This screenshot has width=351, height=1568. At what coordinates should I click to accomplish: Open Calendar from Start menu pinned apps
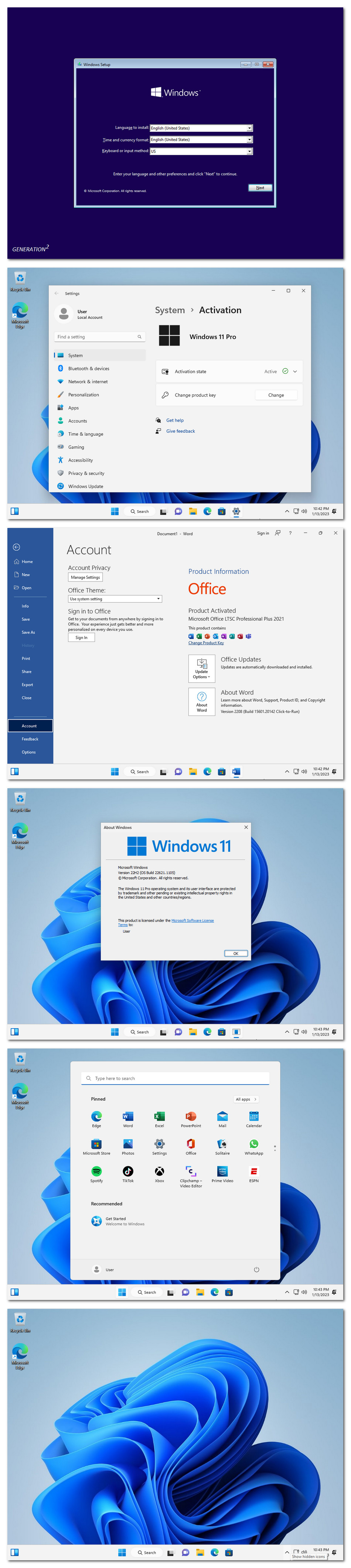(254, 1119)
